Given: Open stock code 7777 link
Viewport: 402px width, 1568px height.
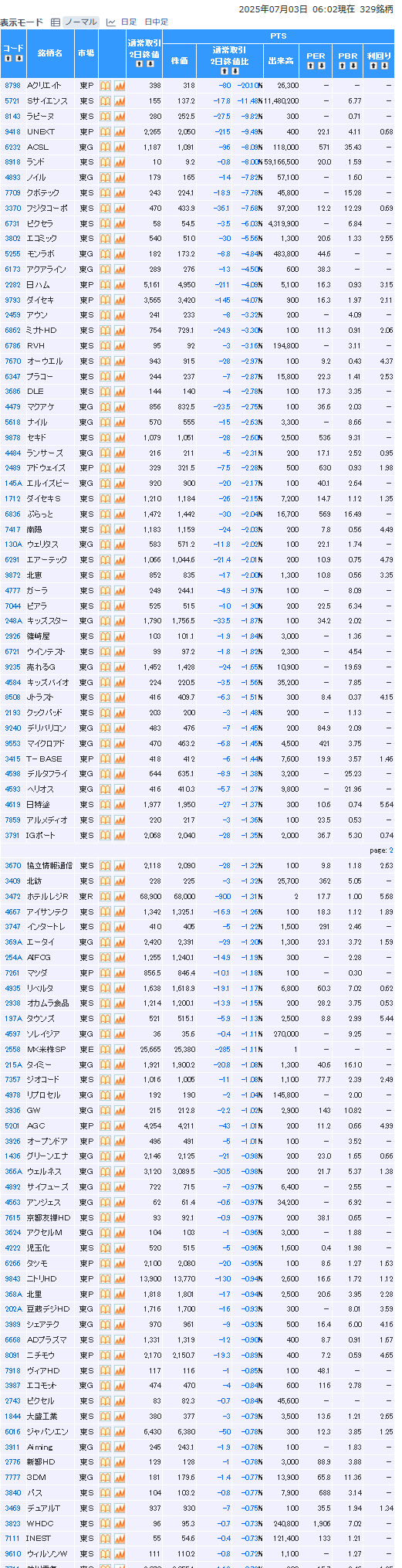Looking at the screenshot, I should [12, 1478].
